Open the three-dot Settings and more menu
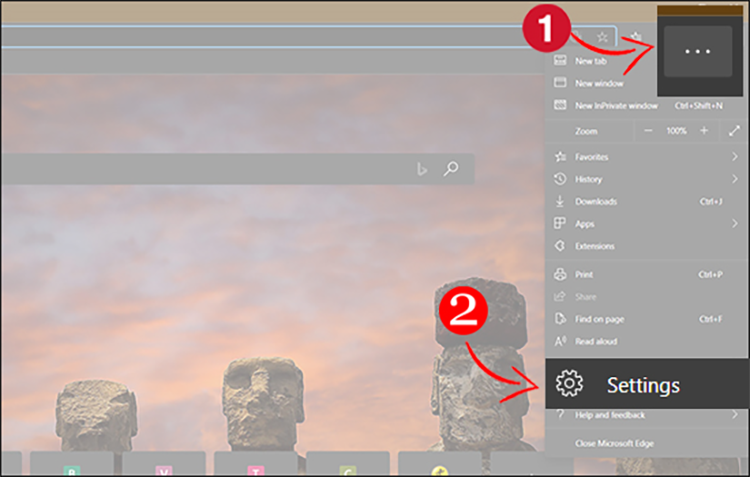Image resolution: width=750 pixels, height=477 pixels. [x=698, y=51]
